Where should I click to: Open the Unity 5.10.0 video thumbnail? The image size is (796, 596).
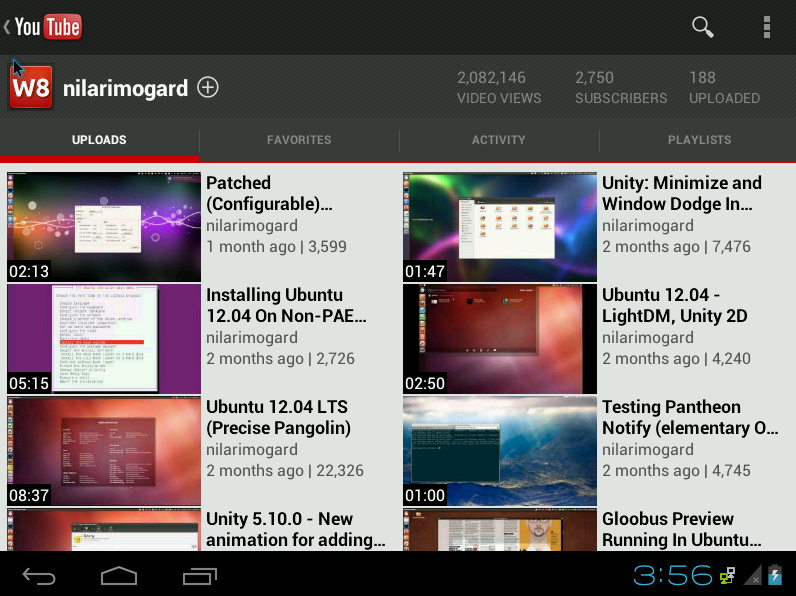click(x=104, y=529)
